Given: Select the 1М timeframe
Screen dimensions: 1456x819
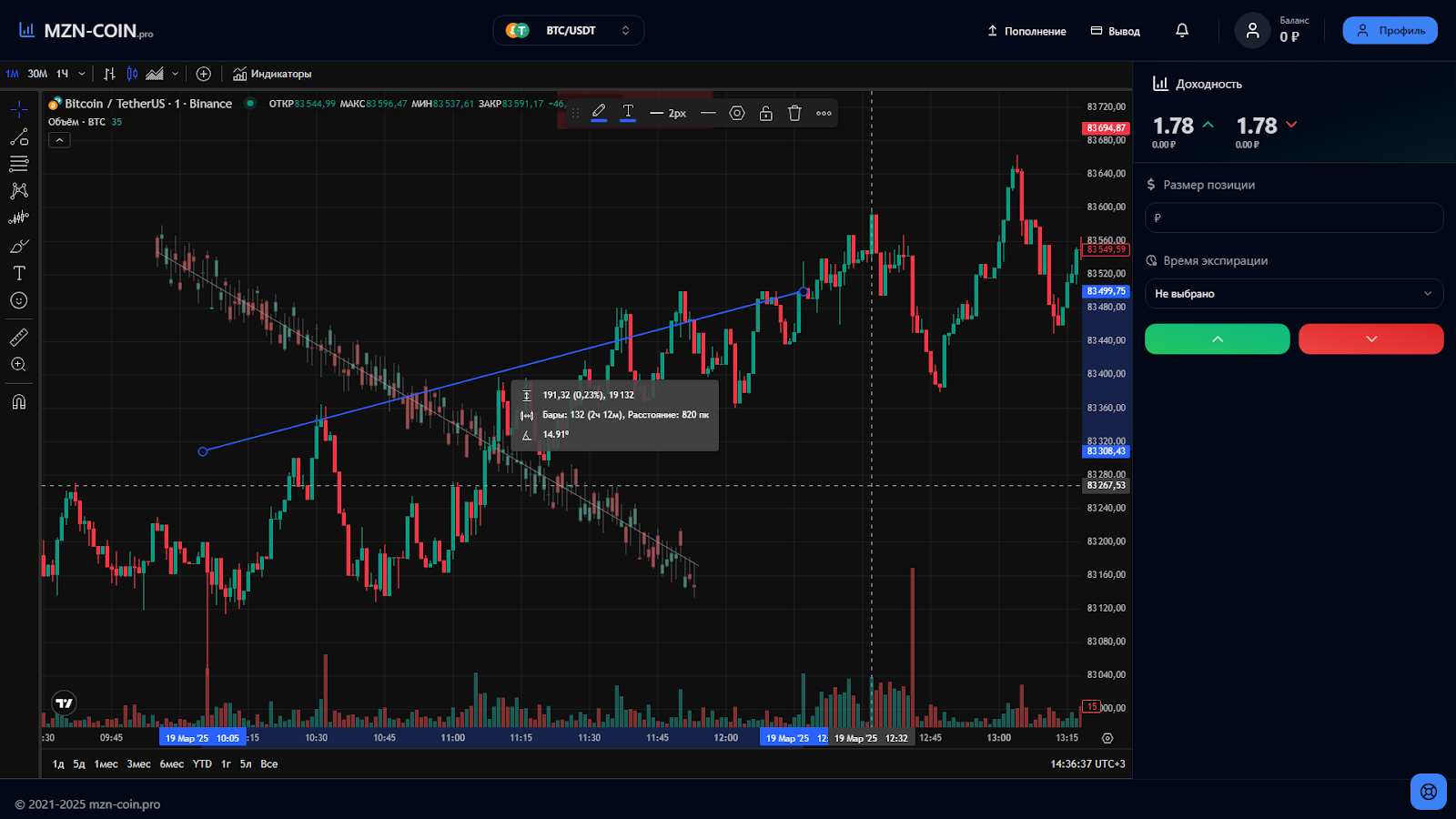Looking at the screenshot, I should click(12, 74).
